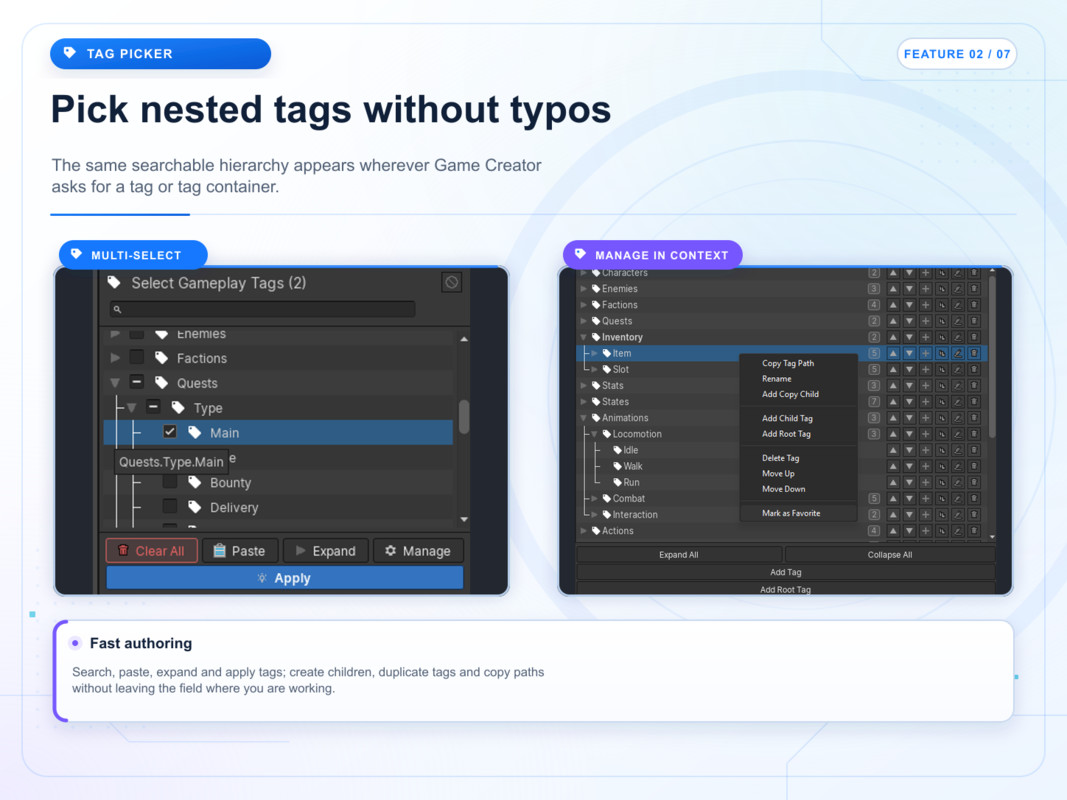The width and height of the screenshot is (1067, 800).
Task: Click the down arrow on the Run row
Action: pyautogui.click(x=909, y=482)
